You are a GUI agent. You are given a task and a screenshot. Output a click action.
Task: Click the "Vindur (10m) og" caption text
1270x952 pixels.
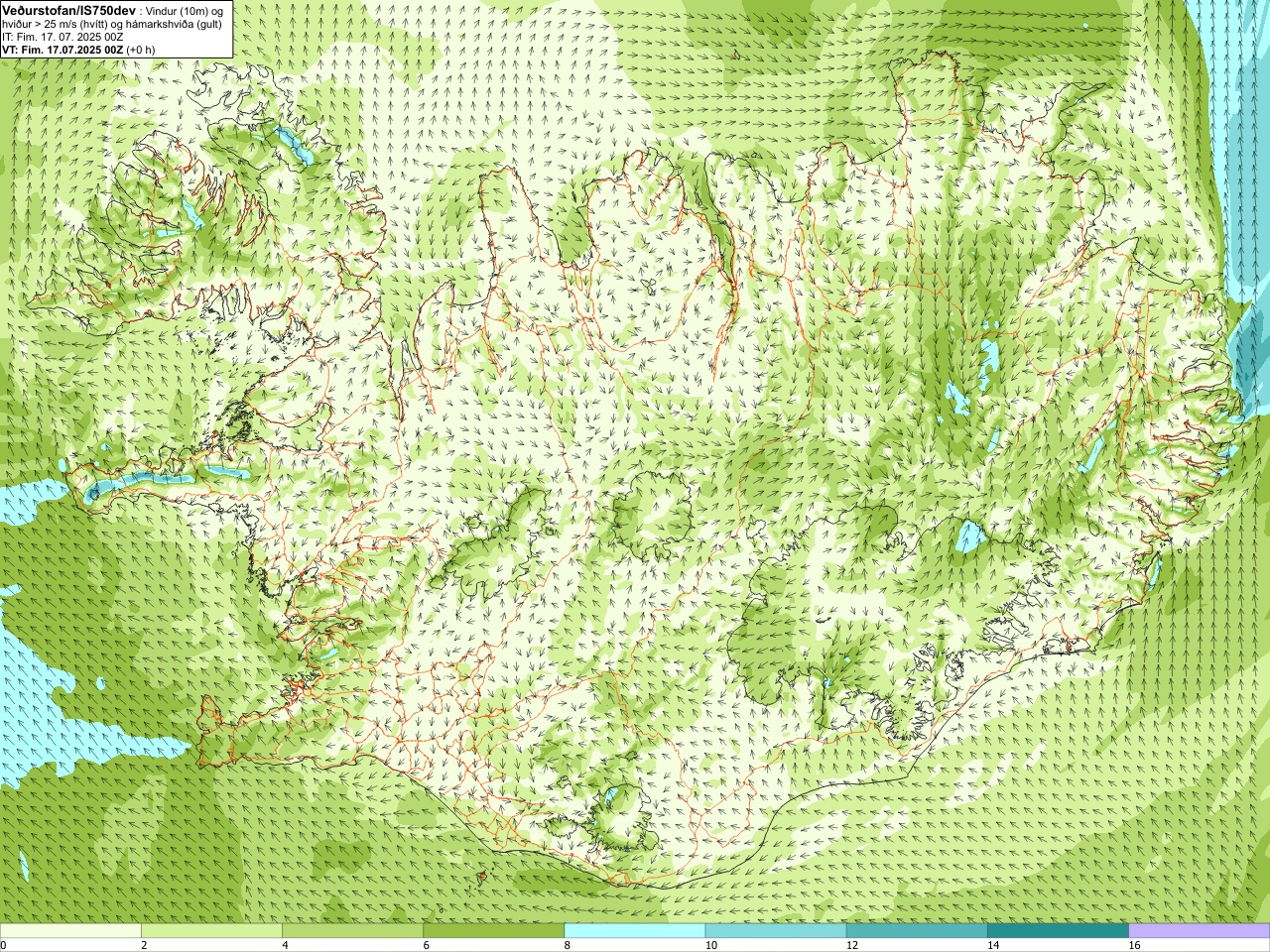[185, 10]
